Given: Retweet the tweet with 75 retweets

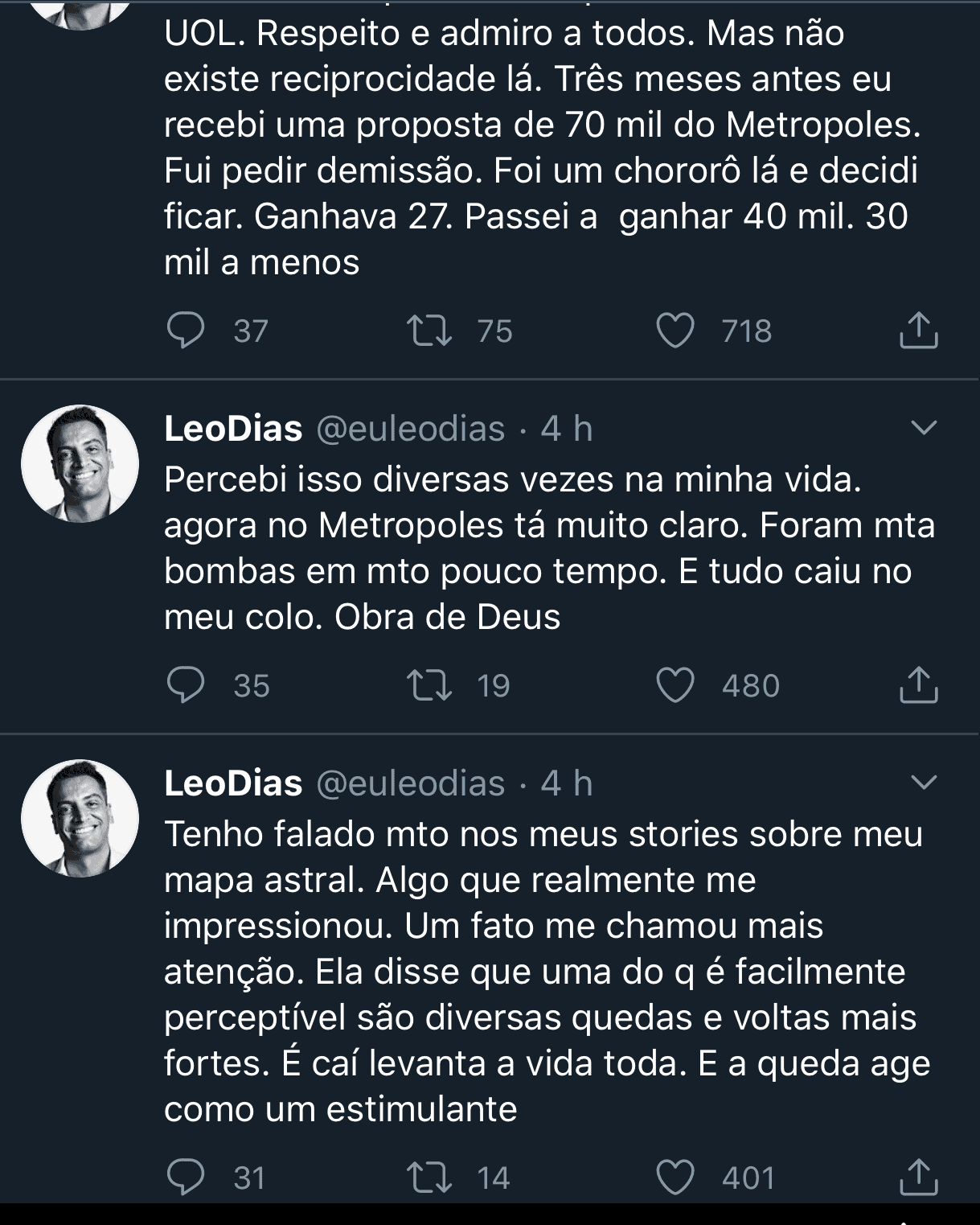Looking at the screenshot, I should (430, 331).
